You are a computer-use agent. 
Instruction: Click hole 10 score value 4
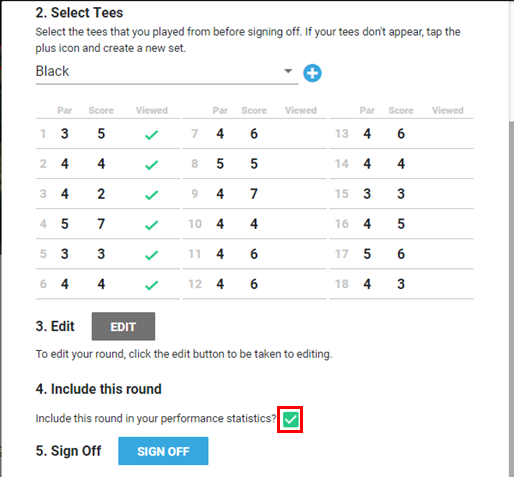point(254,224)
